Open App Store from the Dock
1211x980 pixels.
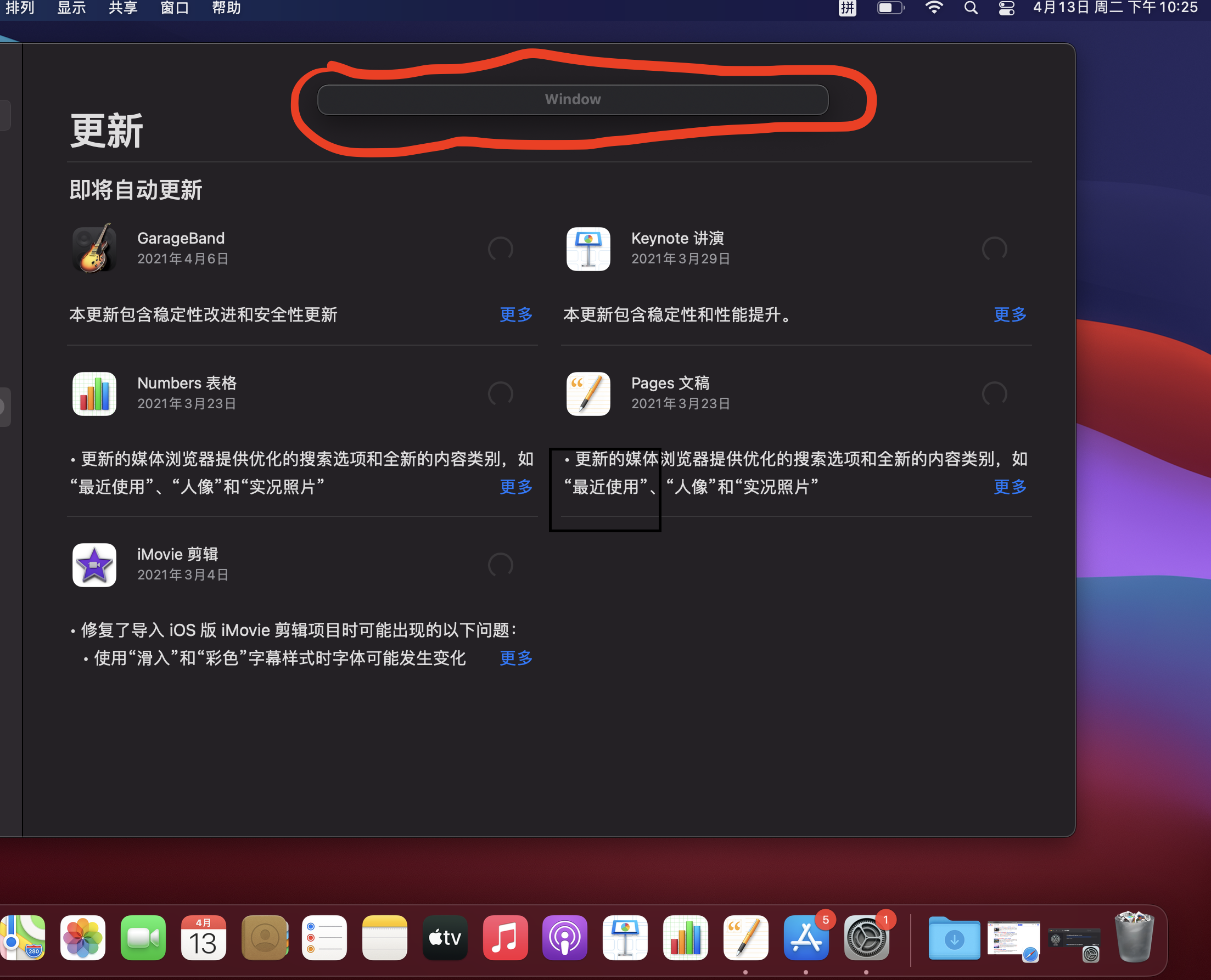coord(805,938)
